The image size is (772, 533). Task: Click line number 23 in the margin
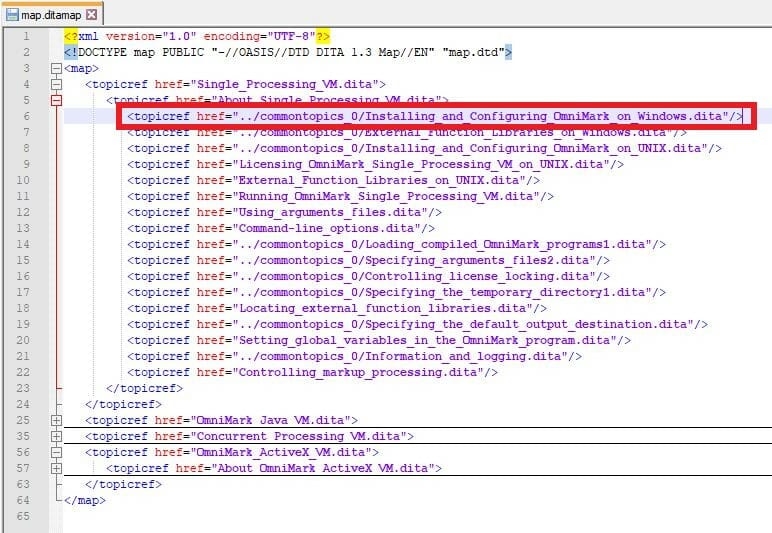pos(23,388)
